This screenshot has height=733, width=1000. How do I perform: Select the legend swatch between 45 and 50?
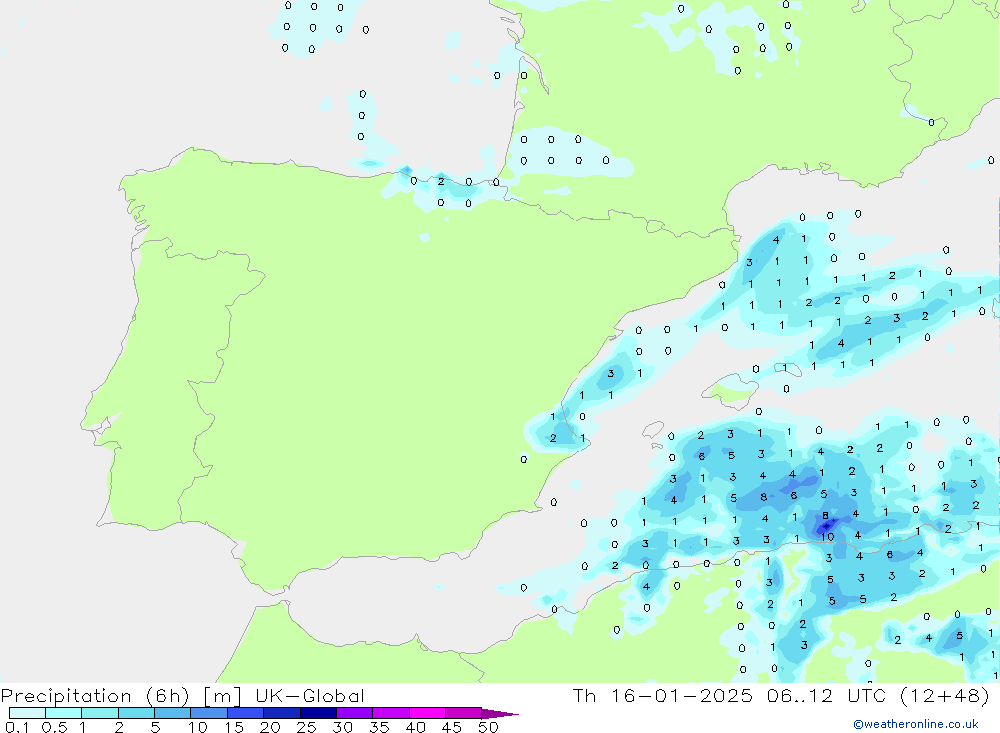pos(463,713)
